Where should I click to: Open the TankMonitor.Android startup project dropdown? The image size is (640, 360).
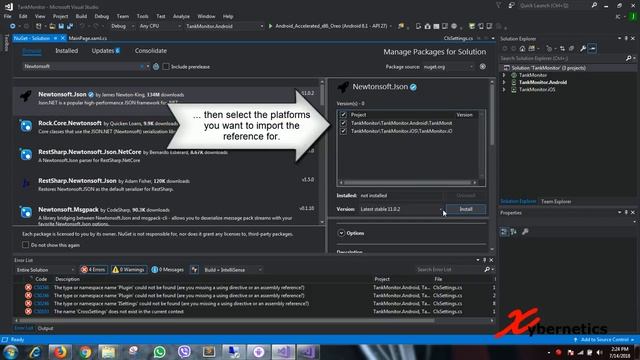coord(224,26)
